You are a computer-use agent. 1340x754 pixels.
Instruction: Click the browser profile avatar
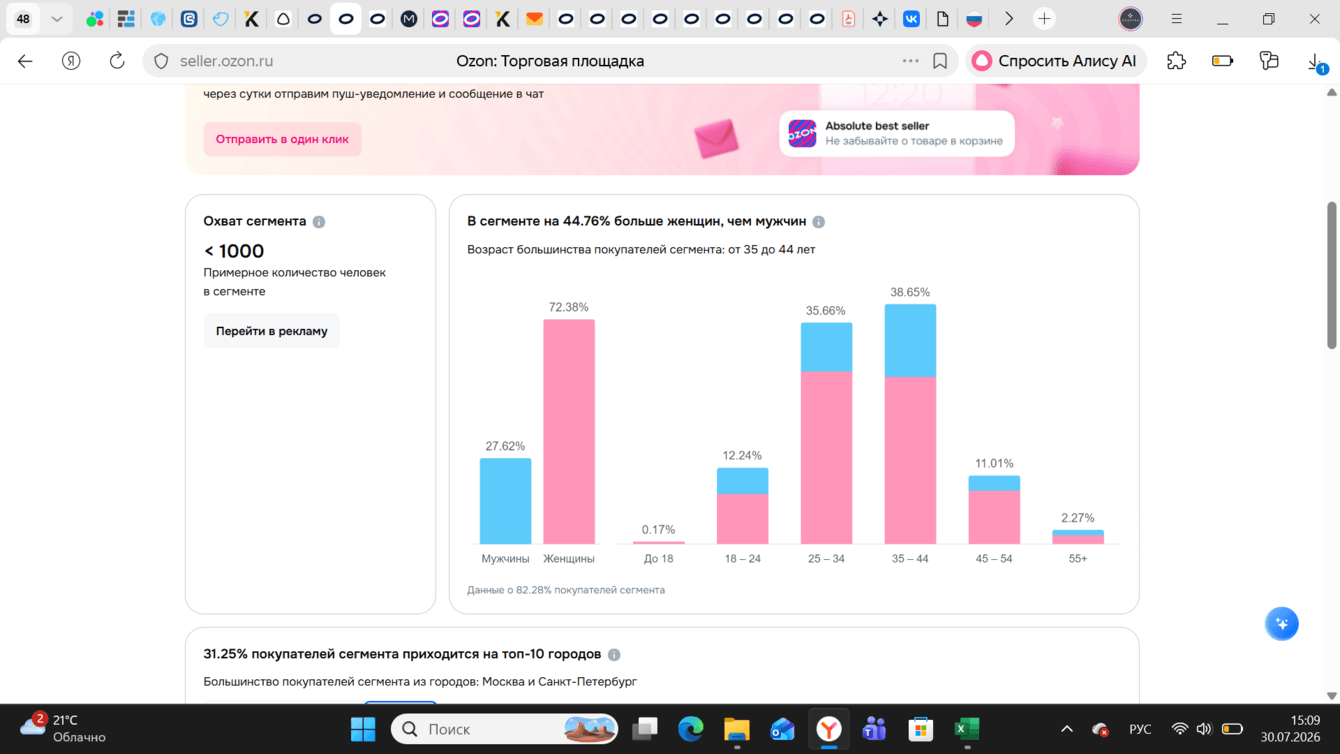click(1130, 19)
